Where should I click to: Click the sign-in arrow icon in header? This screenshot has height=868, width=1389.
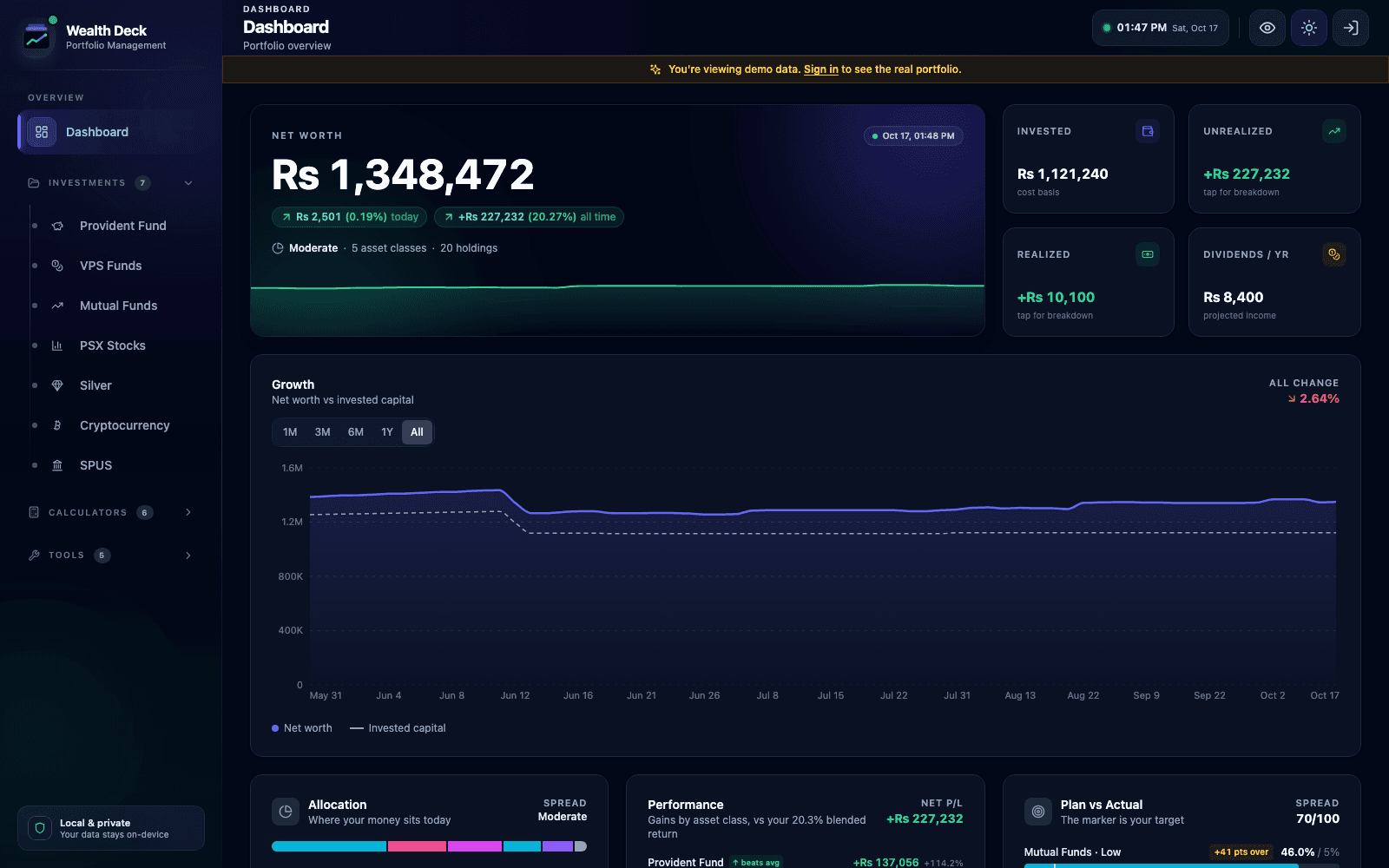click(x=1351, y=28)
